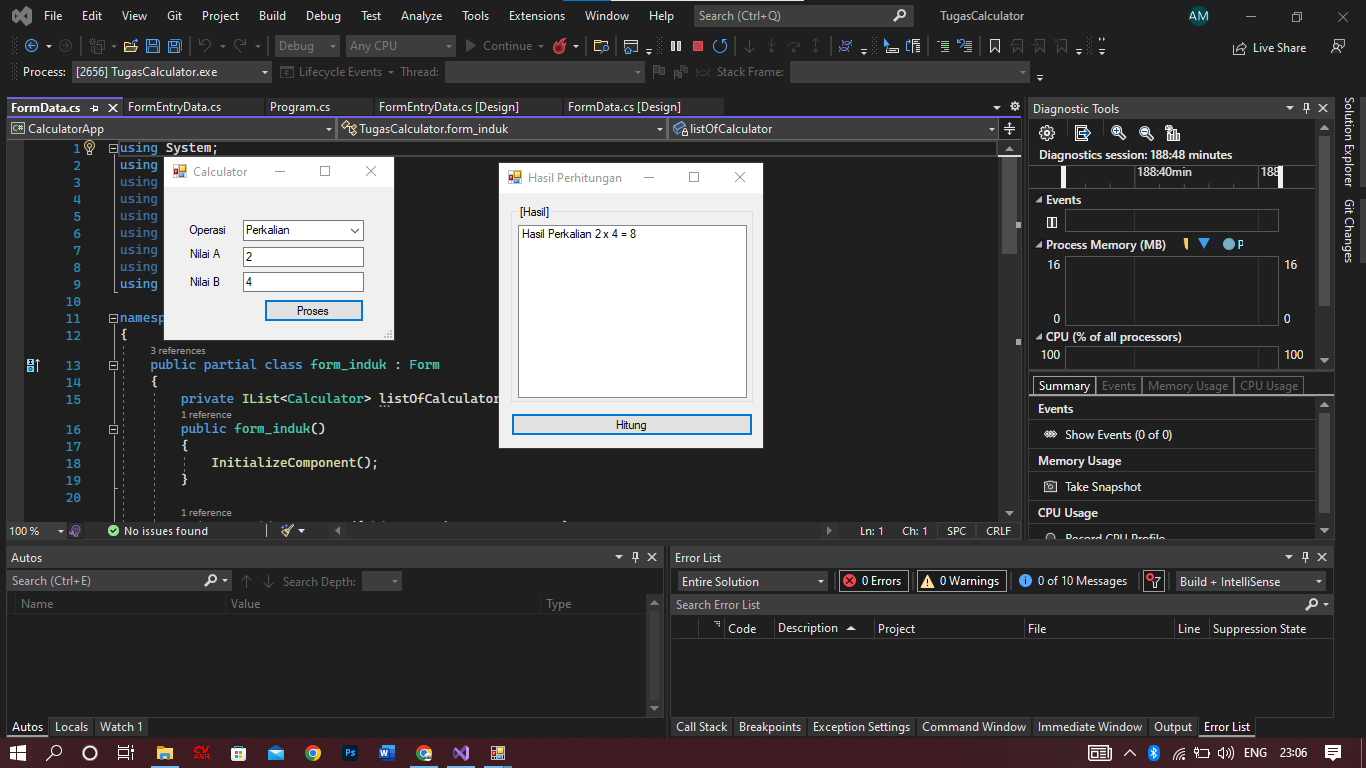Click the Live Share button
Image resolution: width=1366 pixels, height=768 pixels.
1268,47
